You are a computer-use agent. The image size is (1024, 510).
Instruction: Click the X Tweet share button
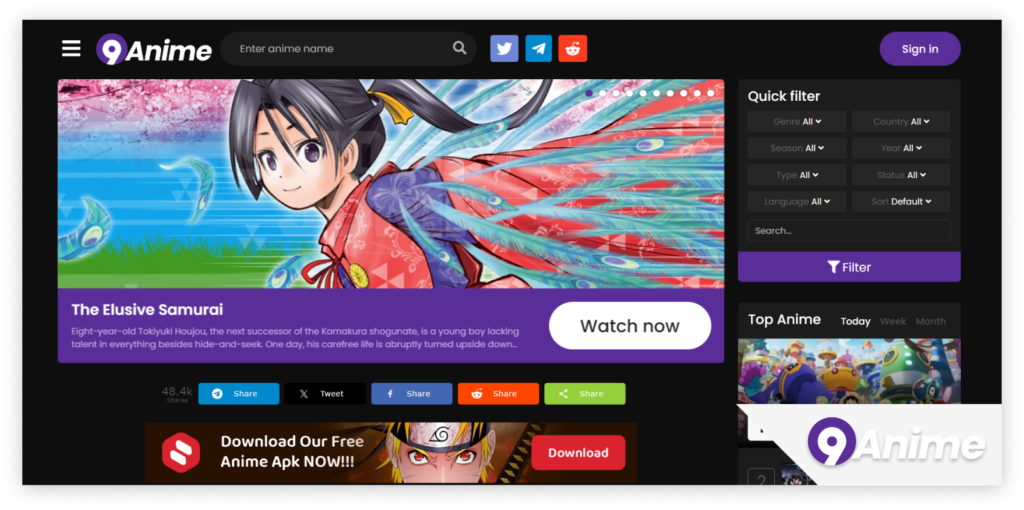click(x=325, y=394)
